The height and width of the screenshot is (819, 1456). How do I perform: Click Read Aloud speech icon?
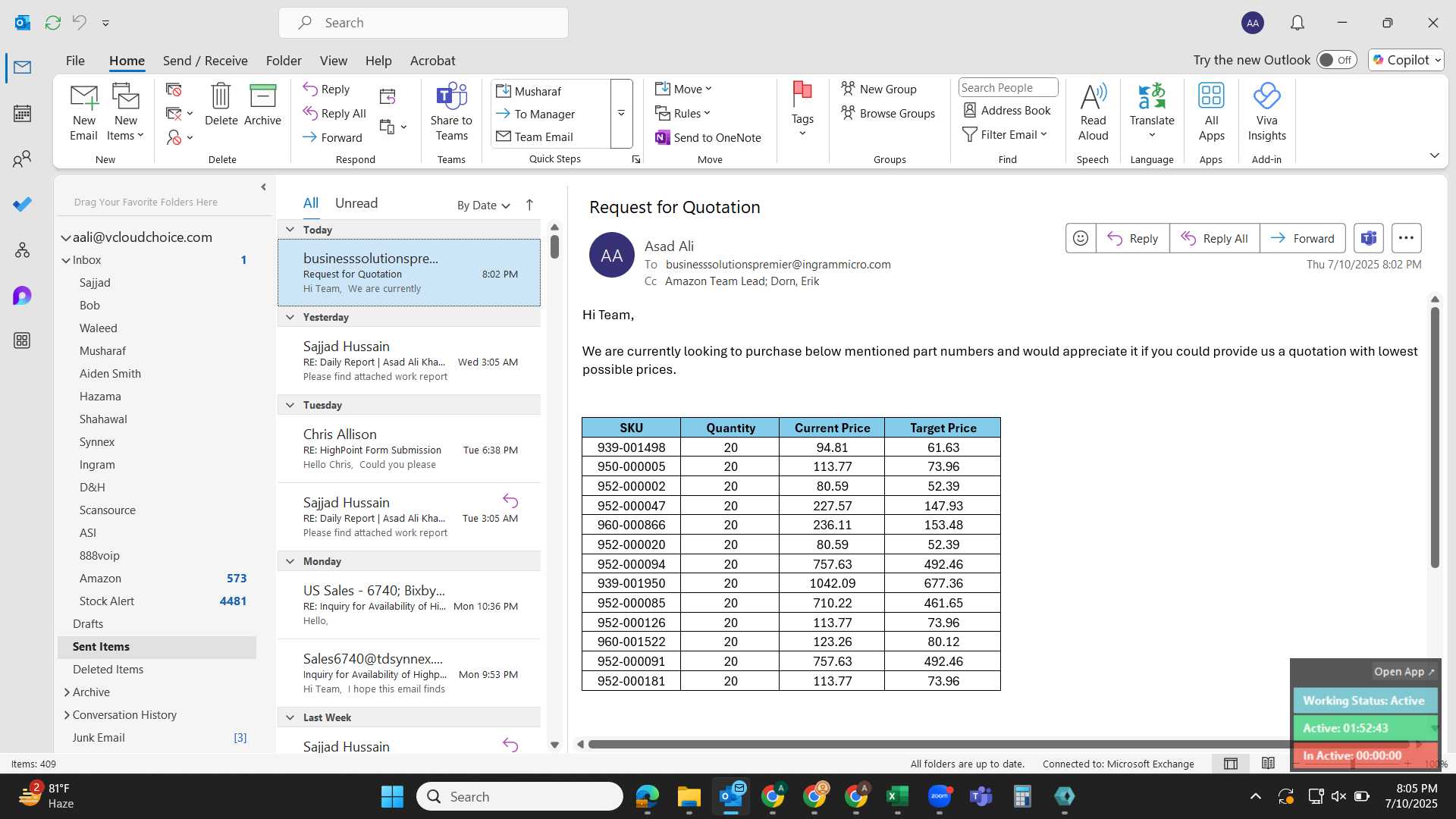tap(1093, 112)
